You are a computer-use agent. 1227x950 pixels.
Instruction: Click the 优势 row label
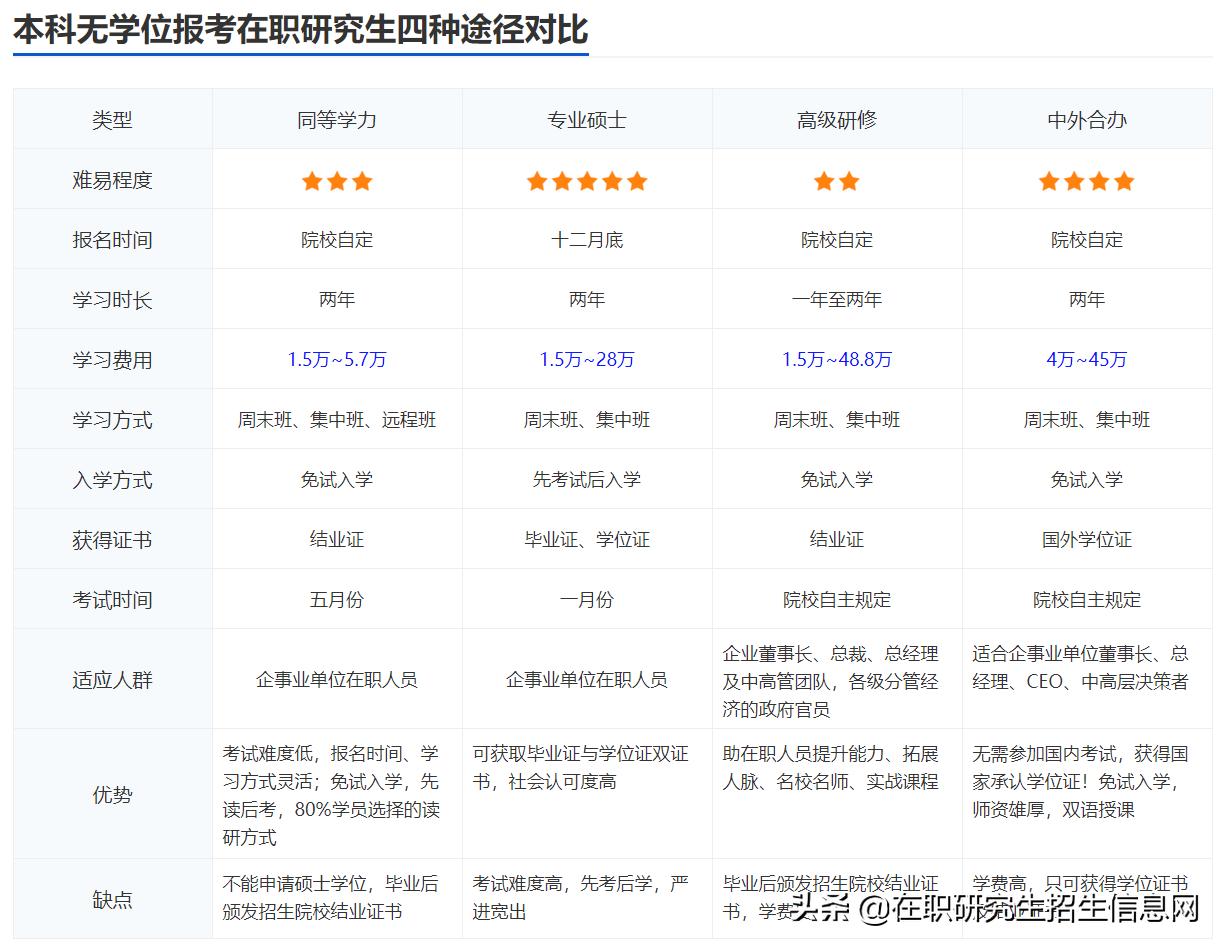(x=111, y=795)
